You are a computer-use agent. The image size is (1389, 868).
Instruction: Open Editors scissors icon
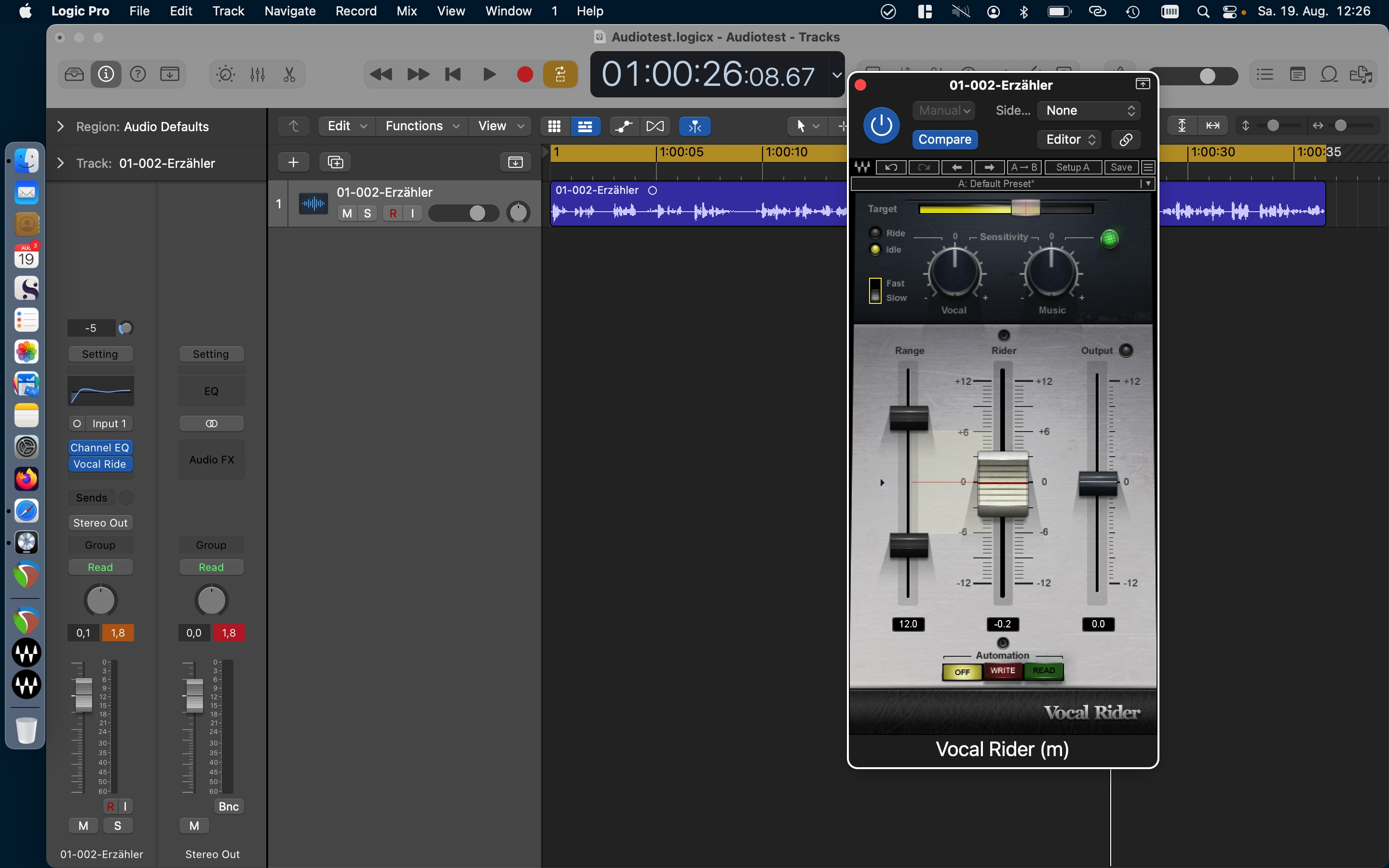click(x=290, y=75)
